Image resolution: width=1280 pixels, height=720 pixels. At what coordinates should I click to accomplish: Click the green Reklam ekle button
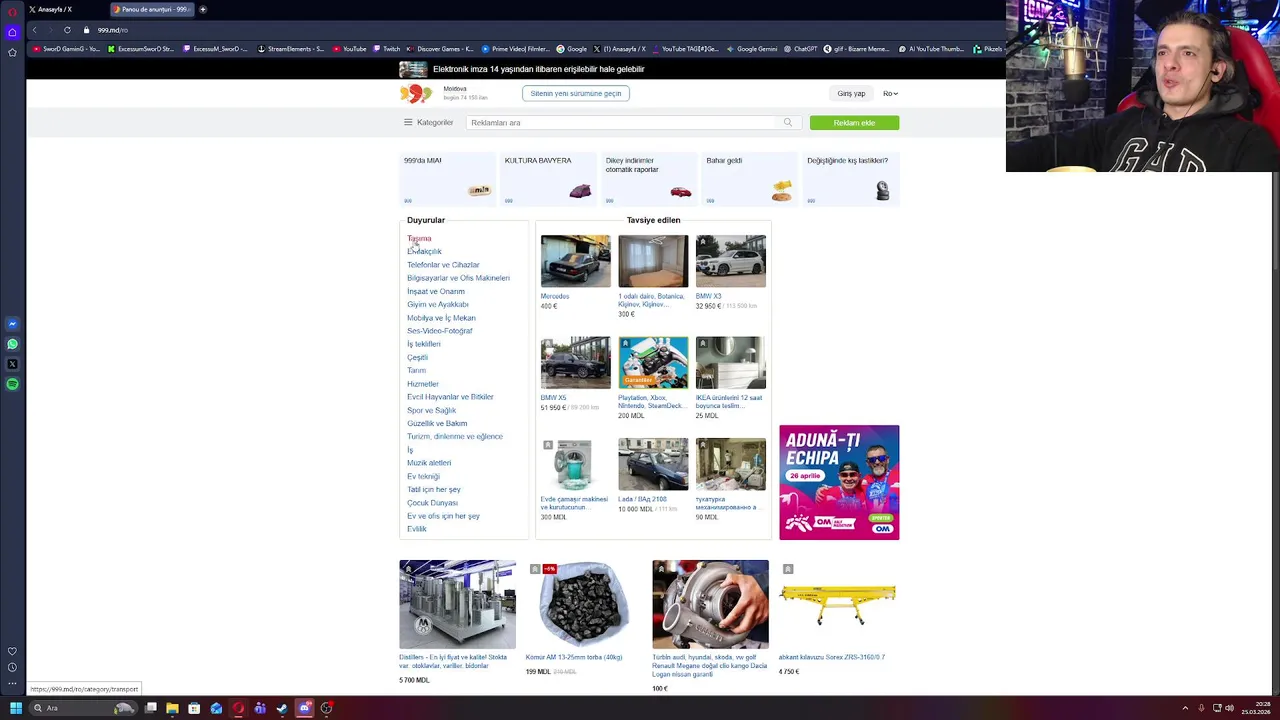pyautogui.click(x=854, y=122)
